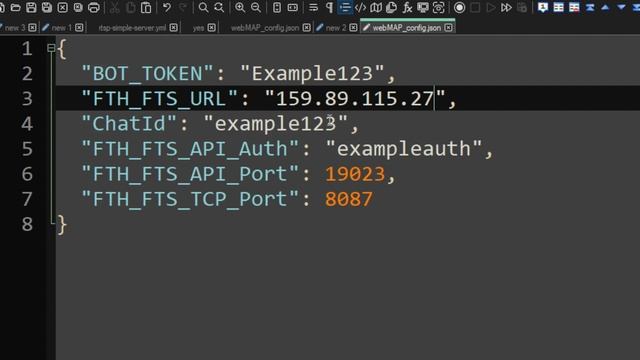Viewport: 640px width, 360px height.
Task: Click the Stop Recording macro button
Action: point(475,7)
